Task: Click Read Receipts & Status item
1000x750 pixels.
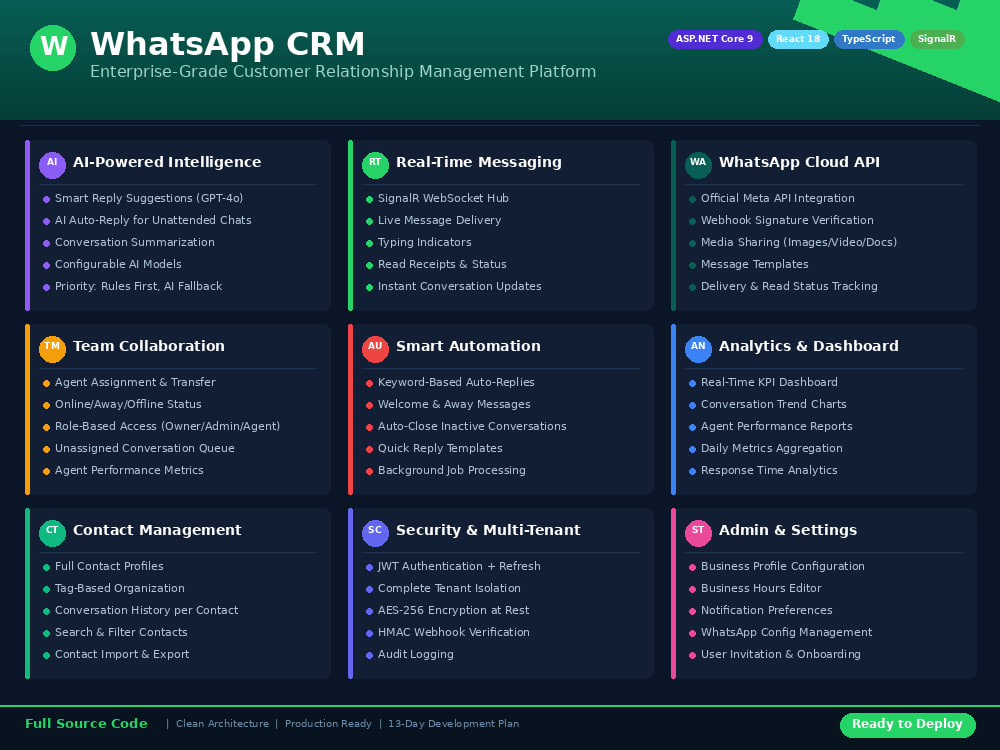Action: click(442, 264)
